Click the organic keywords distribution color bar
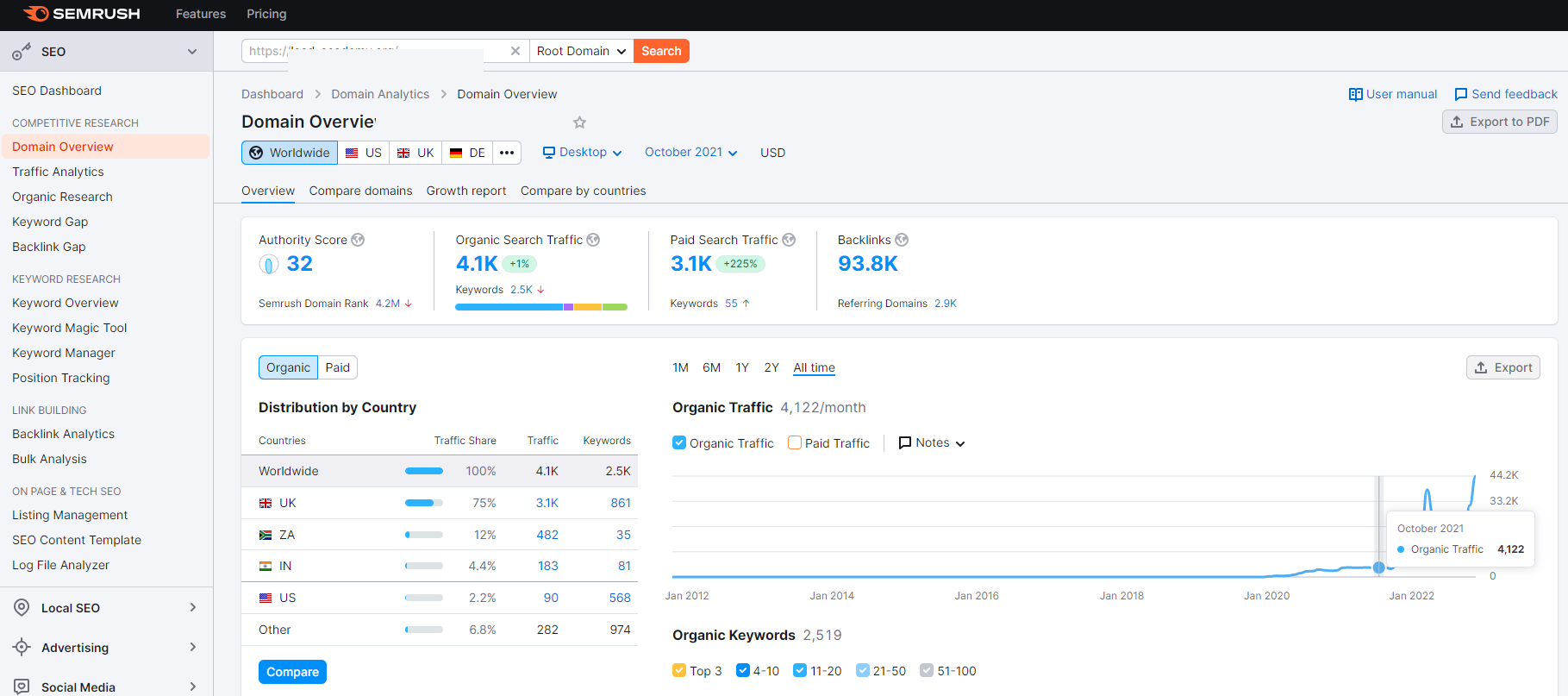The width and height of the screenshot is (1568, 696). [x=541, y=307]
